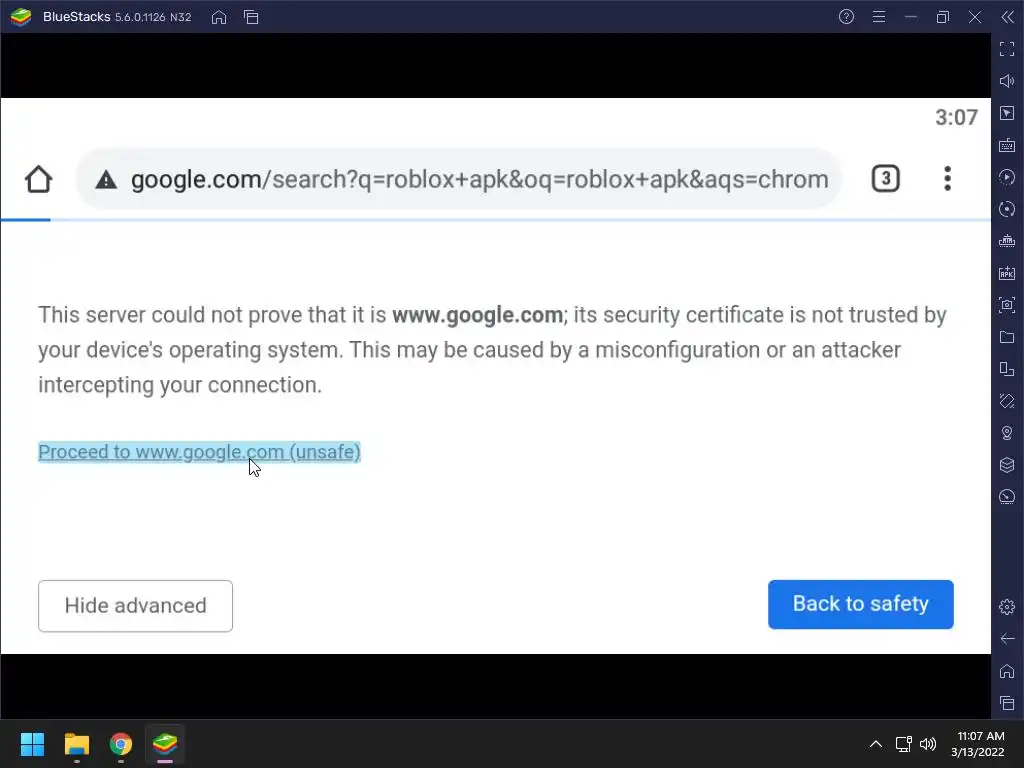This screenshot has height=768, width=1024.
Task: Open the taskbar clock and date
Action: click(x=978, y=744)
